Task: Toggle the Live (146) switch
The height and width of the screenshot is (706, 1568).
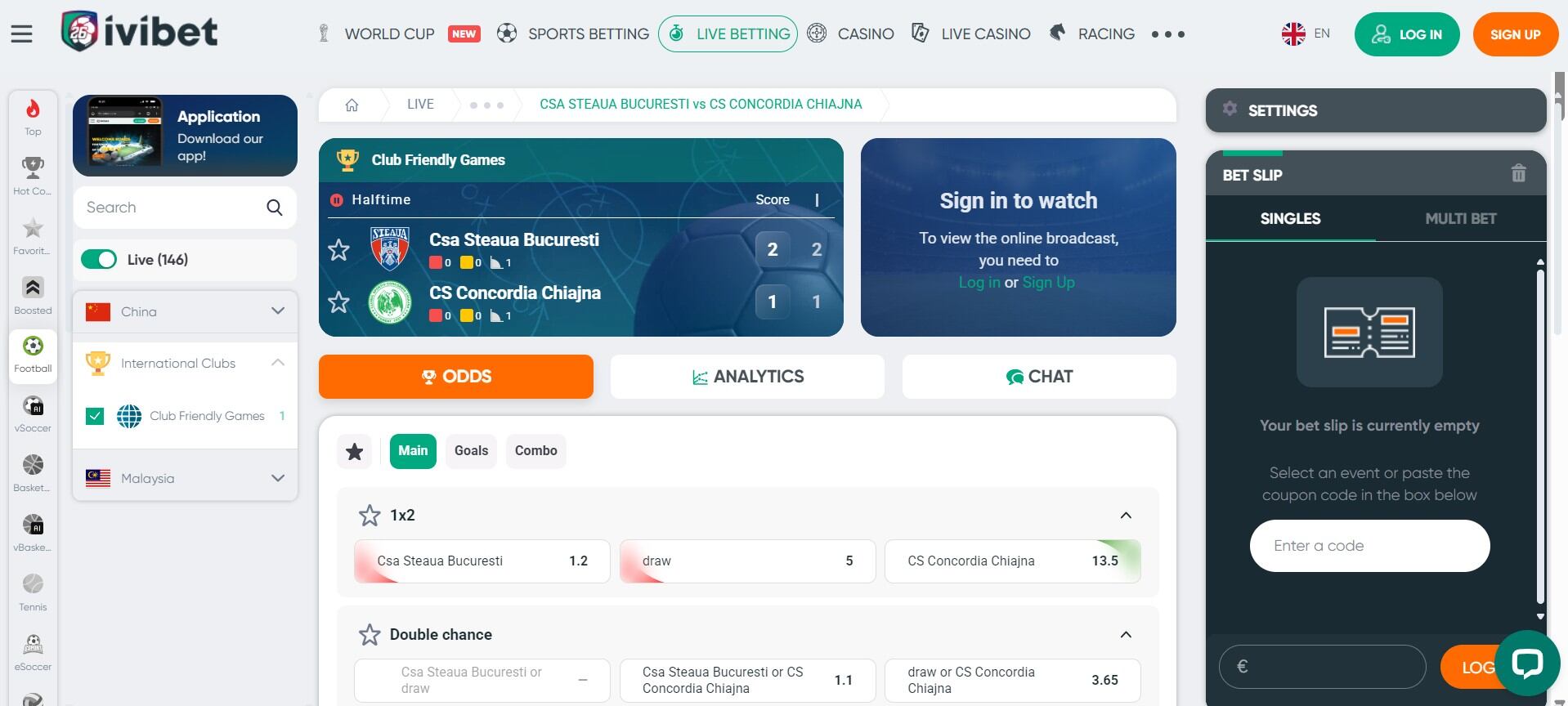Action: coord(99,260)
